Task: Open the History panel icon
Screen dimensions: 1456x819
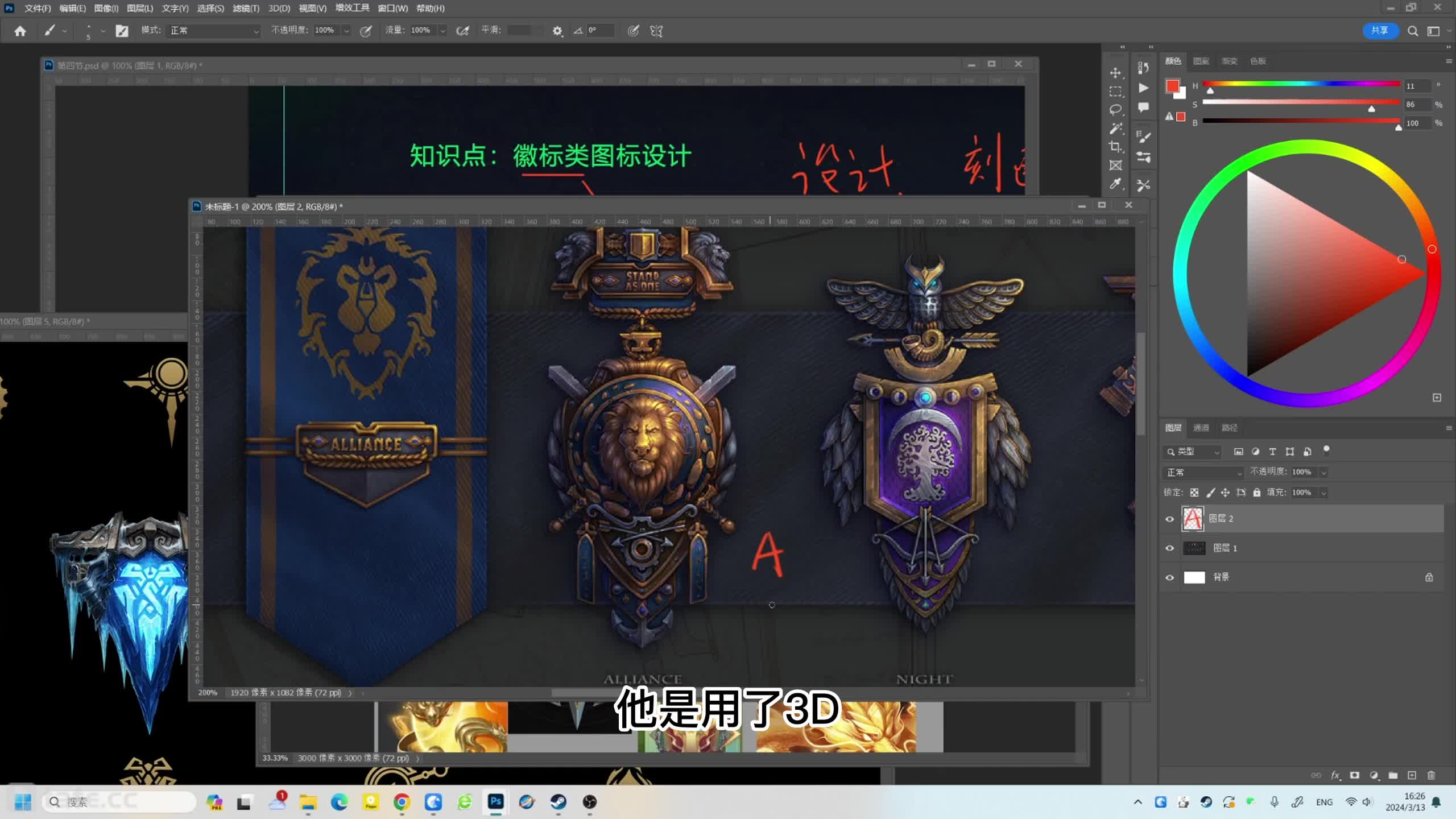Action: coord(1143,68)
